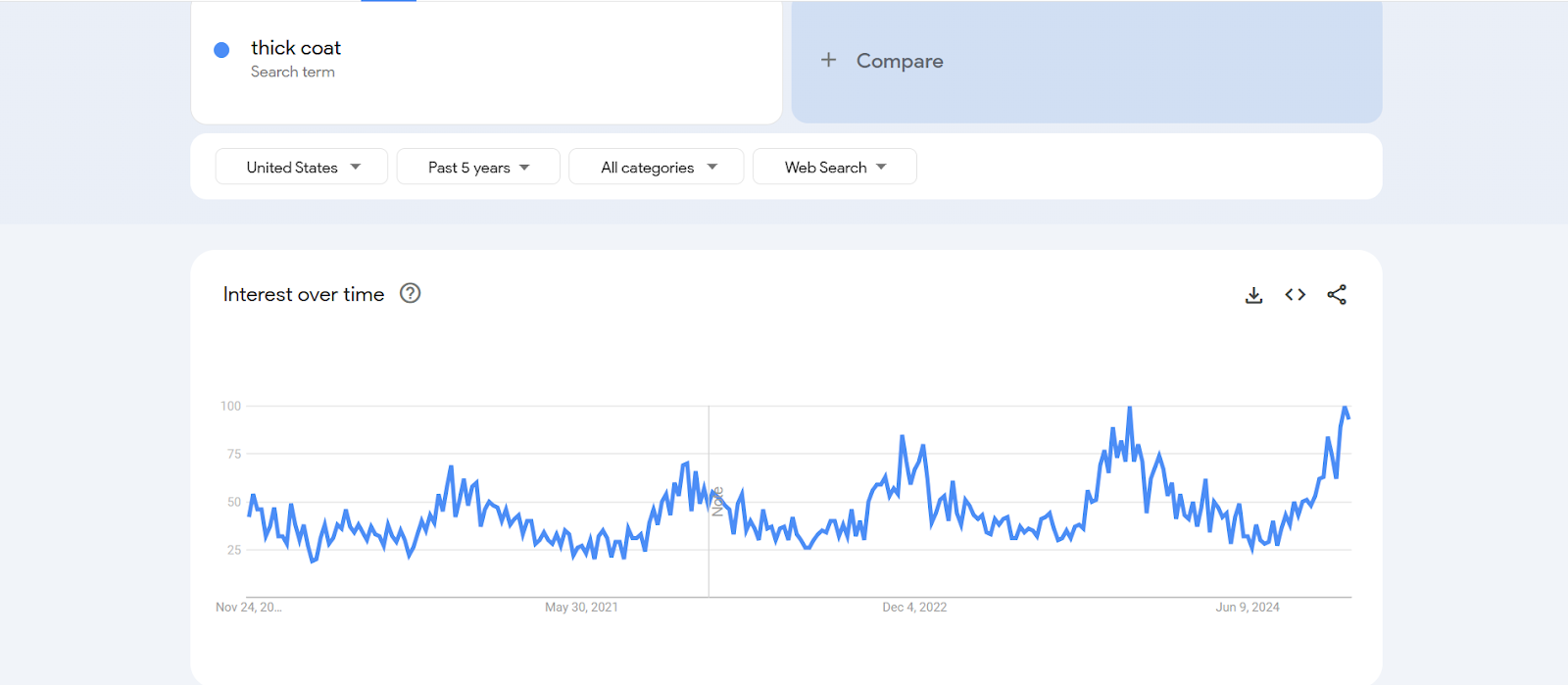Click the Nov 24 start date axis label
The image size is (1568, 685).
[x=249, y=608]
